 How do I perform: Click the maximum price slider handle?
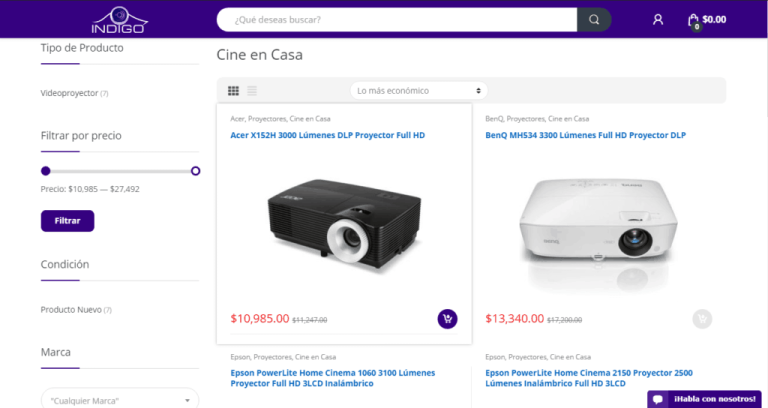195,171
